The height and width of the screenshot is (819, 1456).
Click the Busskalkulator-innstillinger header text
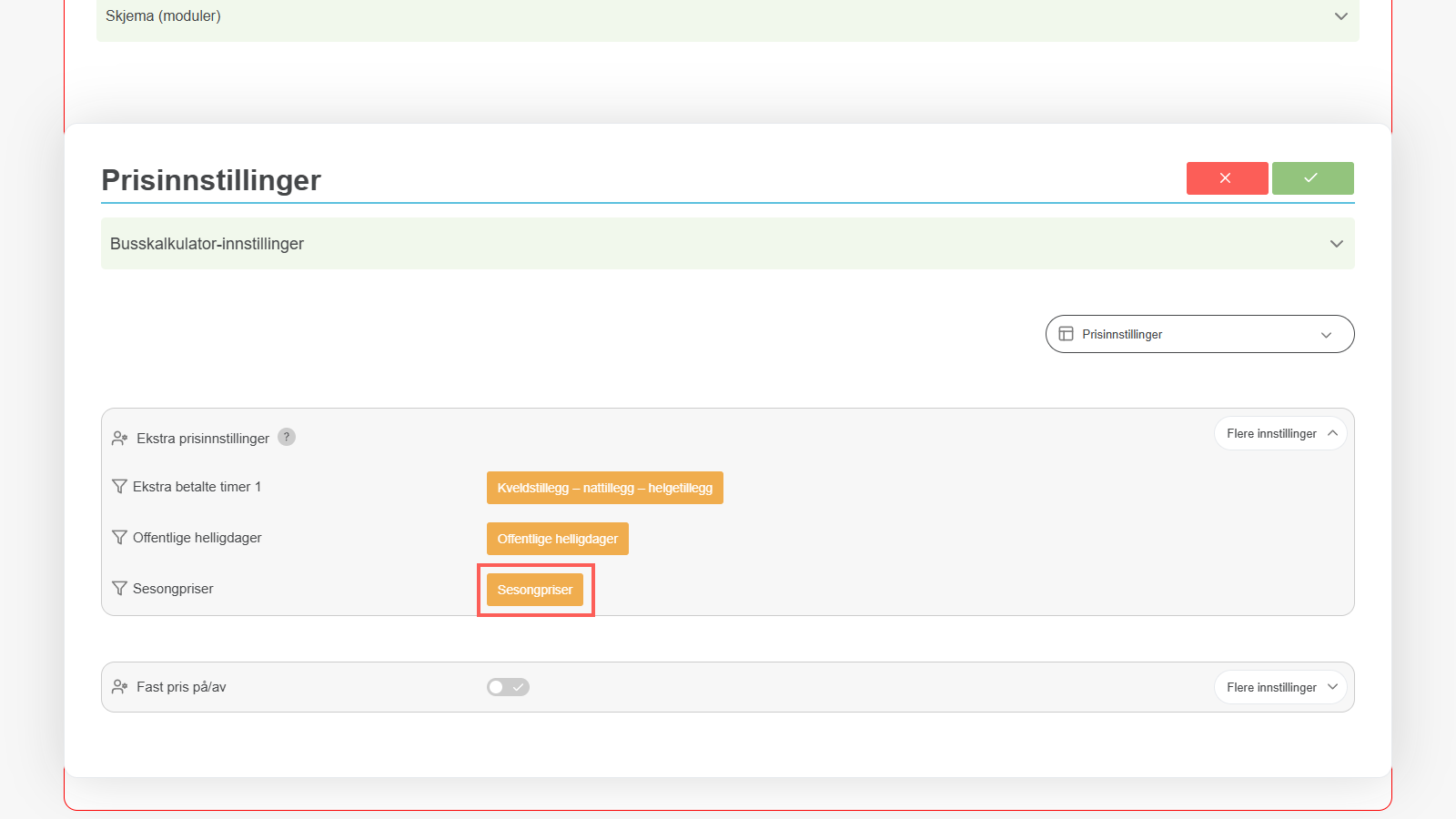[x=207, y=244]
